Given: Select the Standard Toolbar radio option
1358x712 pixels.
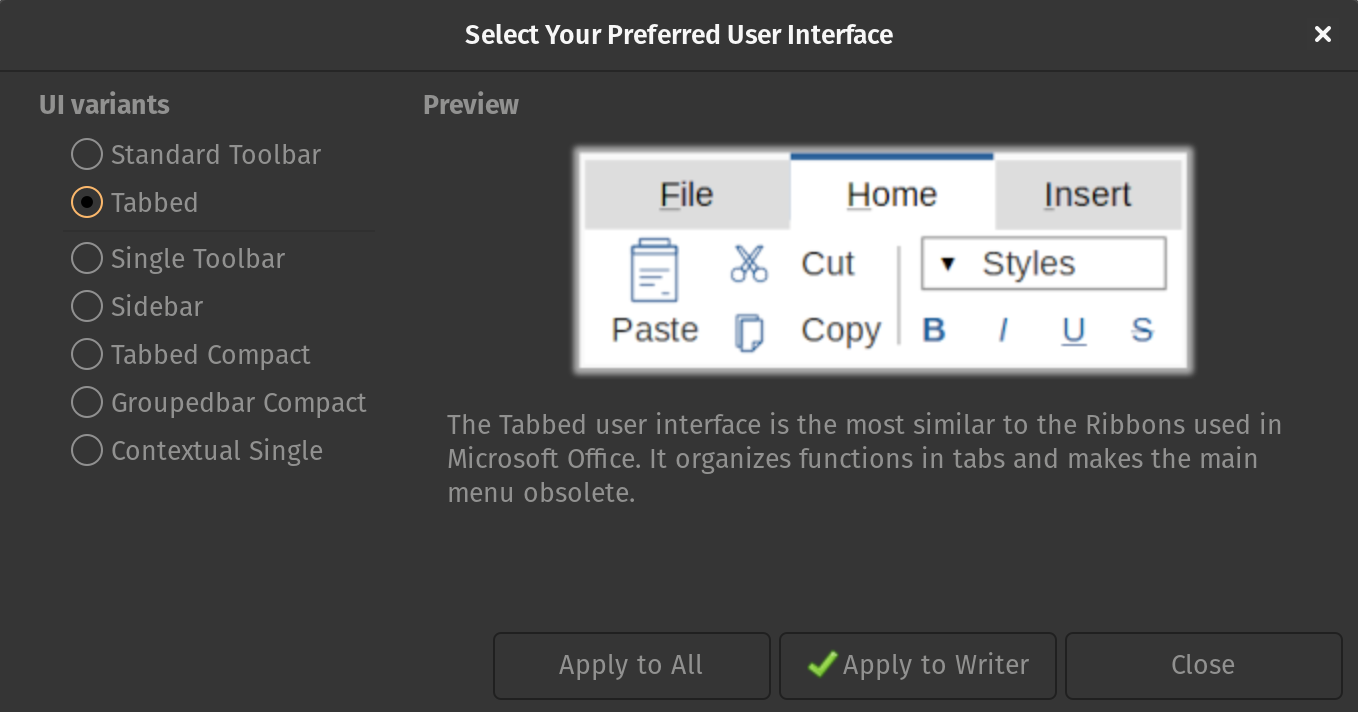Looking at the screenshot, I should (x=87, y=154).
